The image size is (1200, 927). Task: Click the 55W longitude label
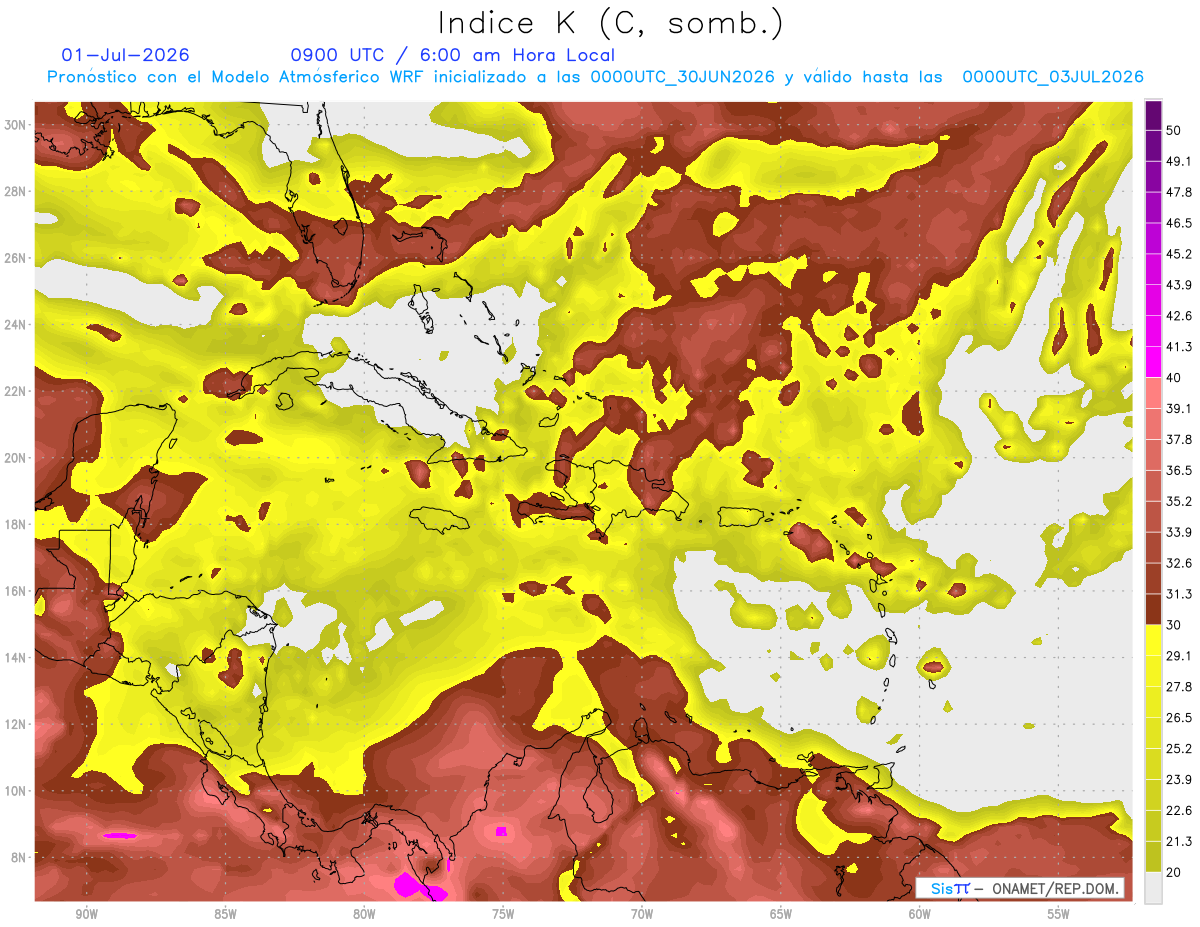click(x=1059, y=914)
